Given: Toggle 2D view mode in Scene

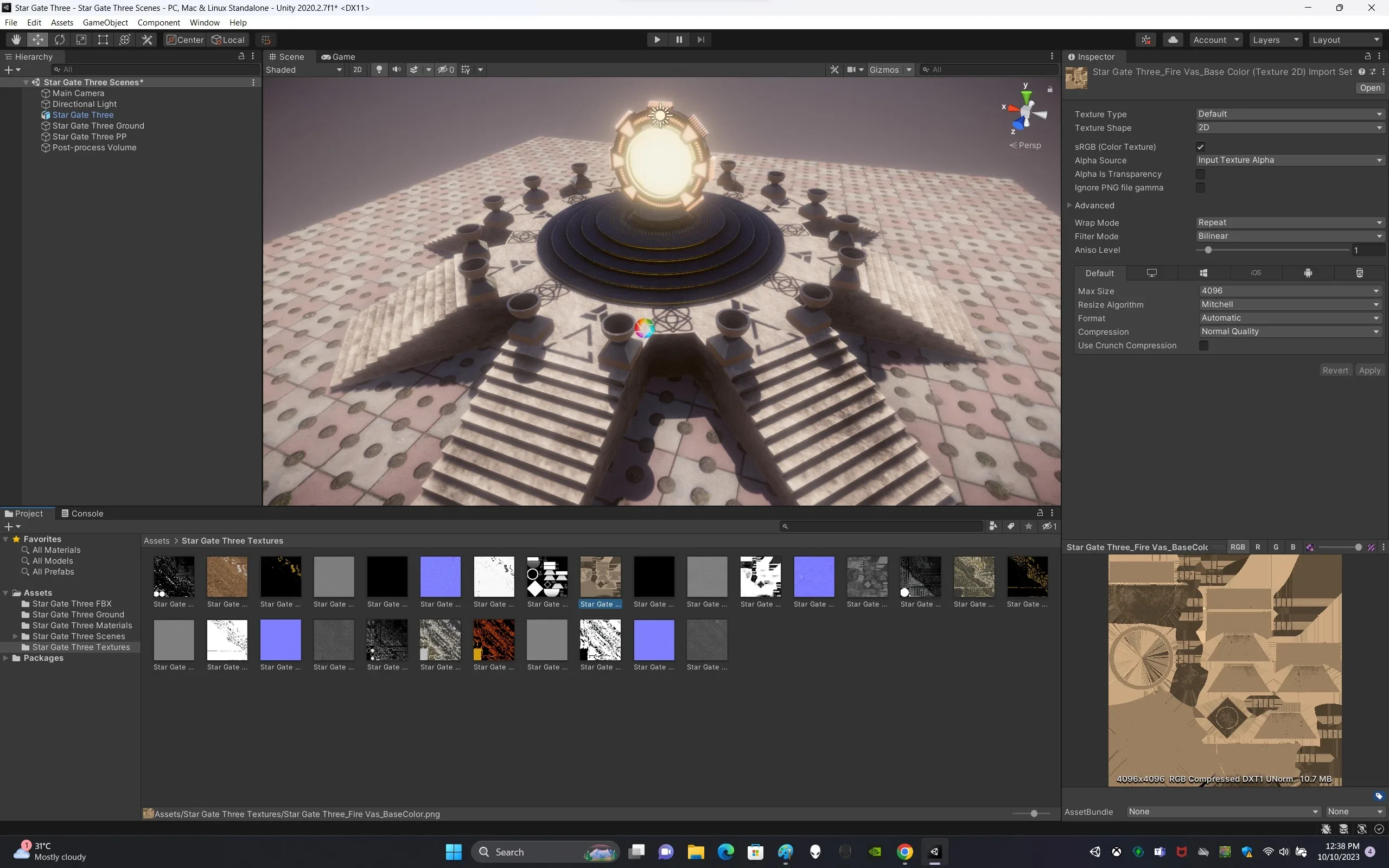Looking at the screenshot, I should [x=358, y=69].
